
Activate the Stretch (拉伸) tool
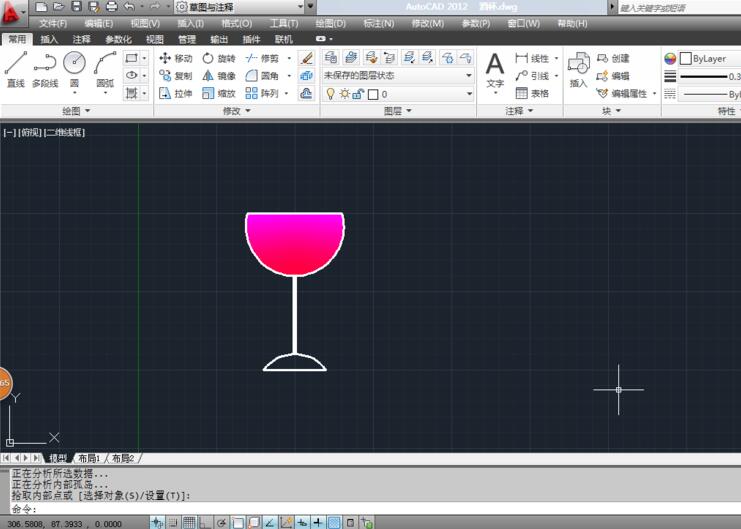point(175,93)
